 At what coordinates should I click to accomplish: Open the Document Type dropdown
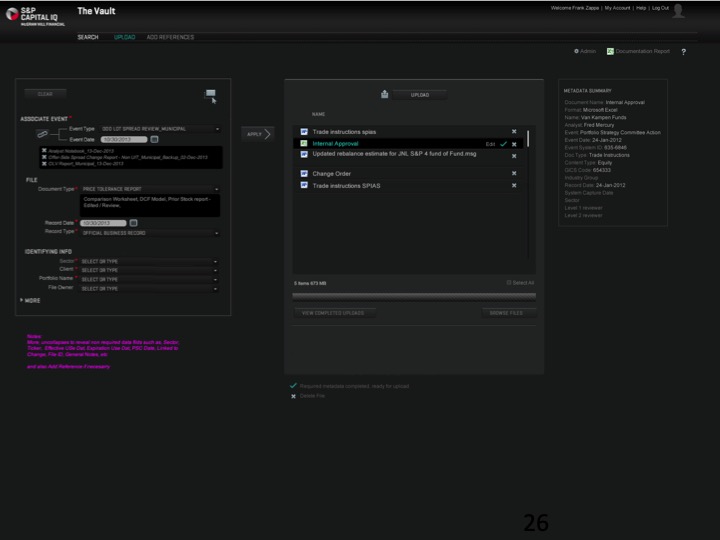(217, 189)
